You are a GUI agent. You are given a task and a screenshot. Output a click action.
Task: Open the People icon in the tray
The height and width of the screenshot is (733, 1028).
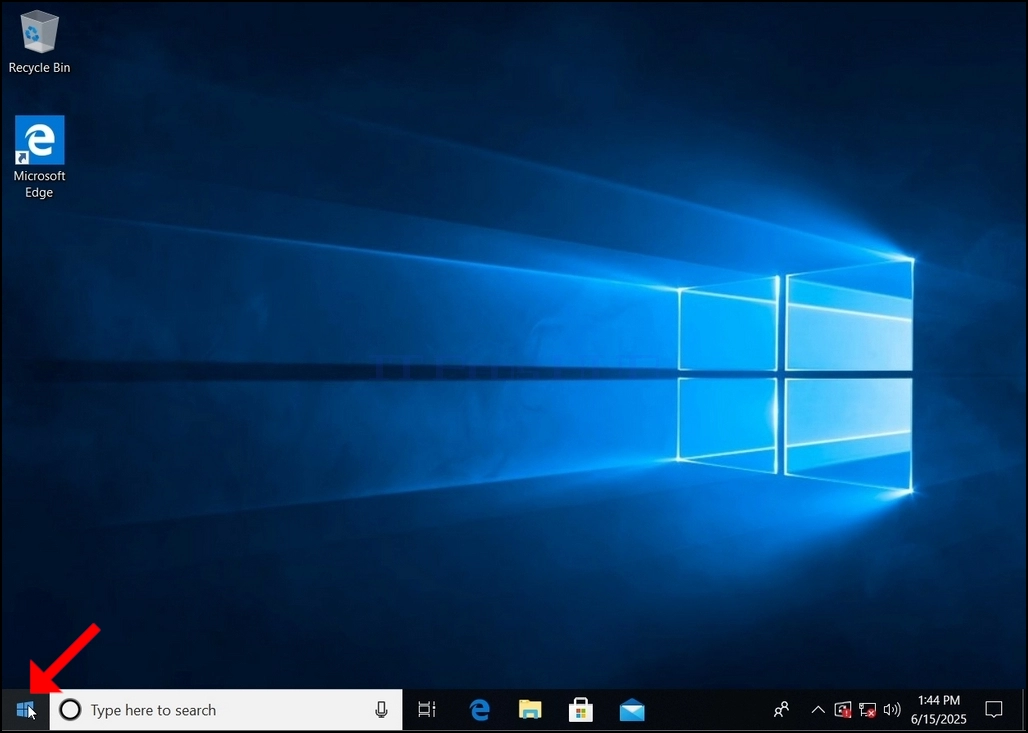(781, 709)
